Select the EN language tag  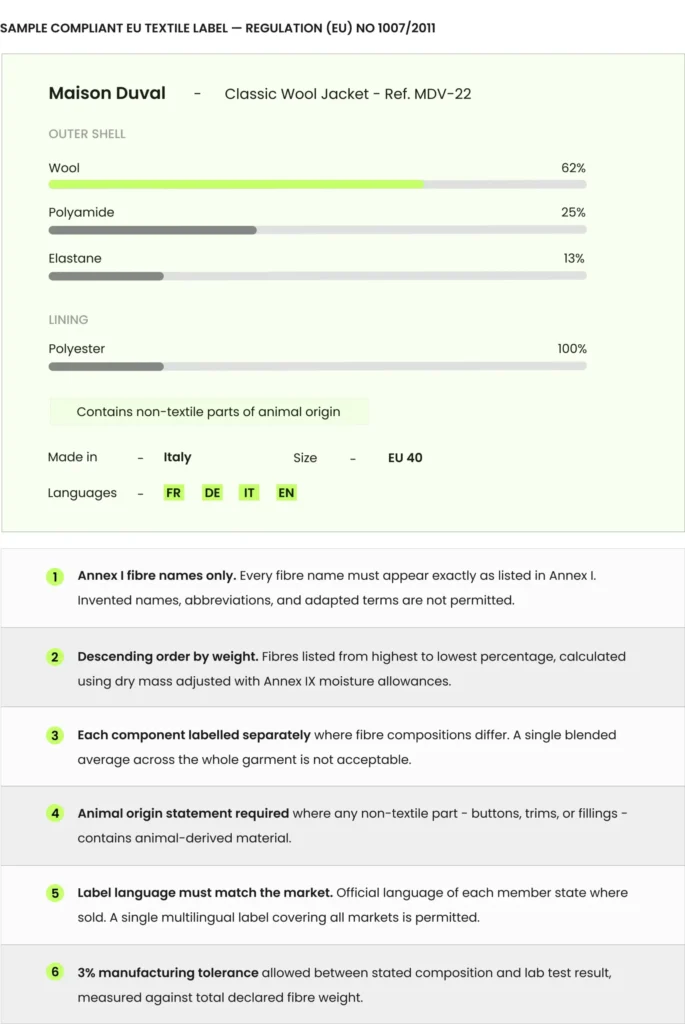286,492
